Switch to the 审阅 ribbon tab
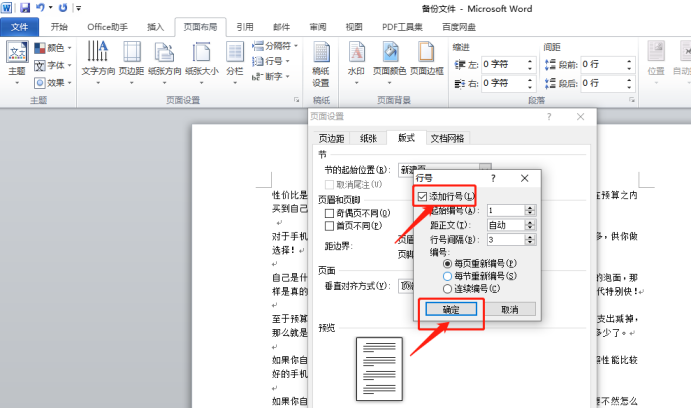The height and width of the screenshot is (409, 692). pos(318,27)
